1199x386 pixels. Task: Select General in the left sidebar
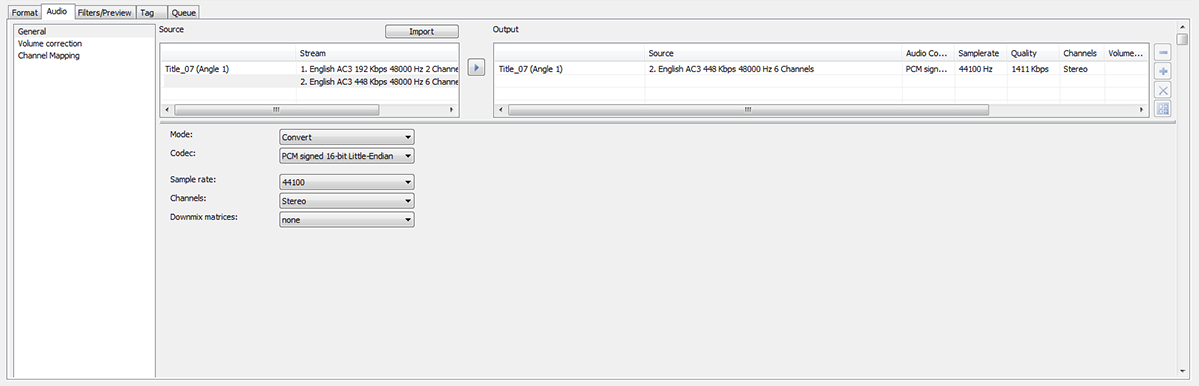coord(85,31)
